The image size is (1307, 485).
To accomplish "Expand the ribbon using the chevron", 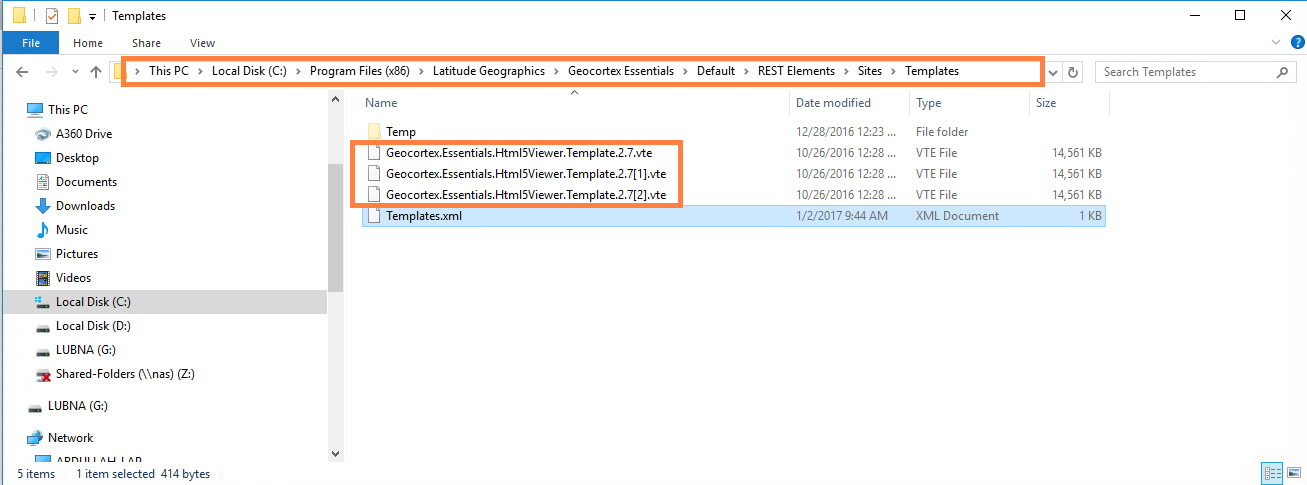I will (1275, 43).
